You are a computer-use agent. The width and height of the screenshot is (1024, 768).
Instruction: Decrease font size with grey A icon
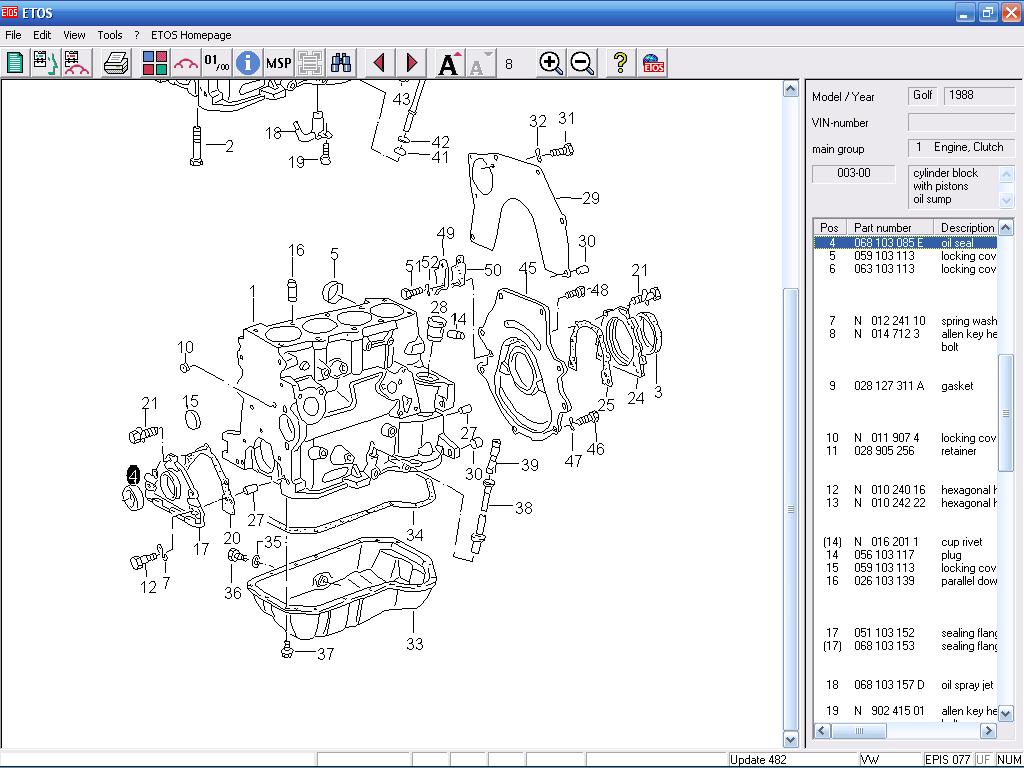click(481, 63)
